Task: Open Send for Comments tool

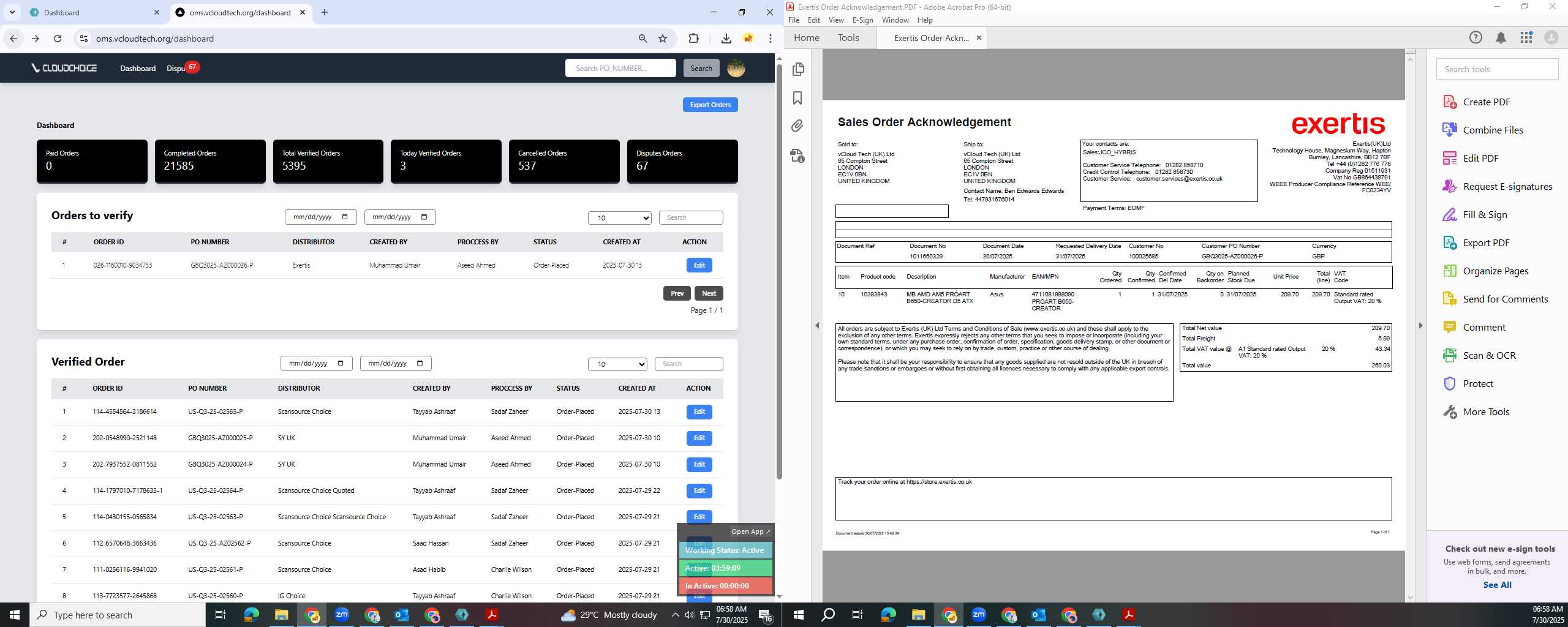Action: click(x=1495, y=299)
